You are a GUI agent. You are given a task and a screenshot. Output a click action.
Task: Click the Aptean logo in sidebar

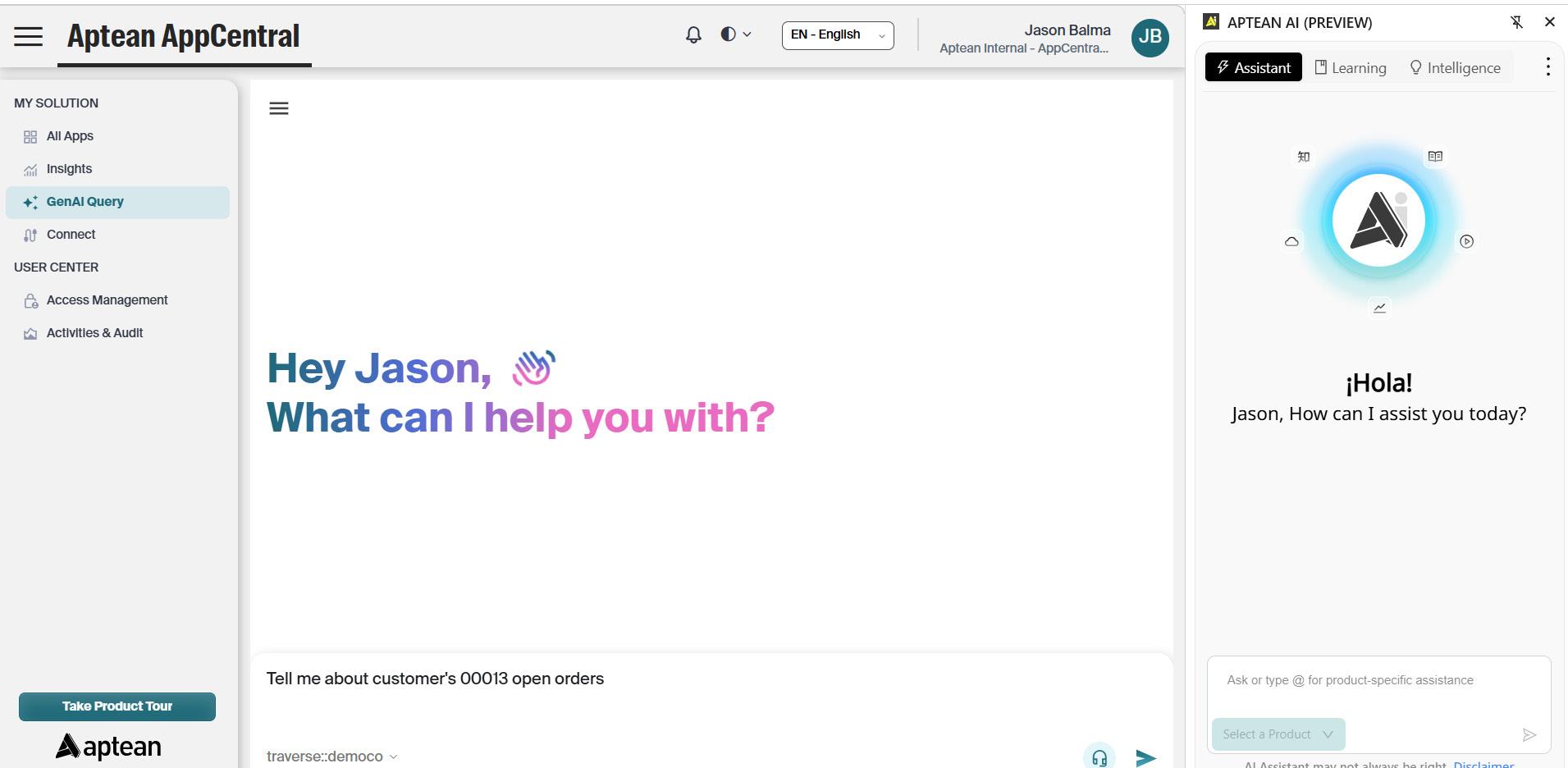108,747
